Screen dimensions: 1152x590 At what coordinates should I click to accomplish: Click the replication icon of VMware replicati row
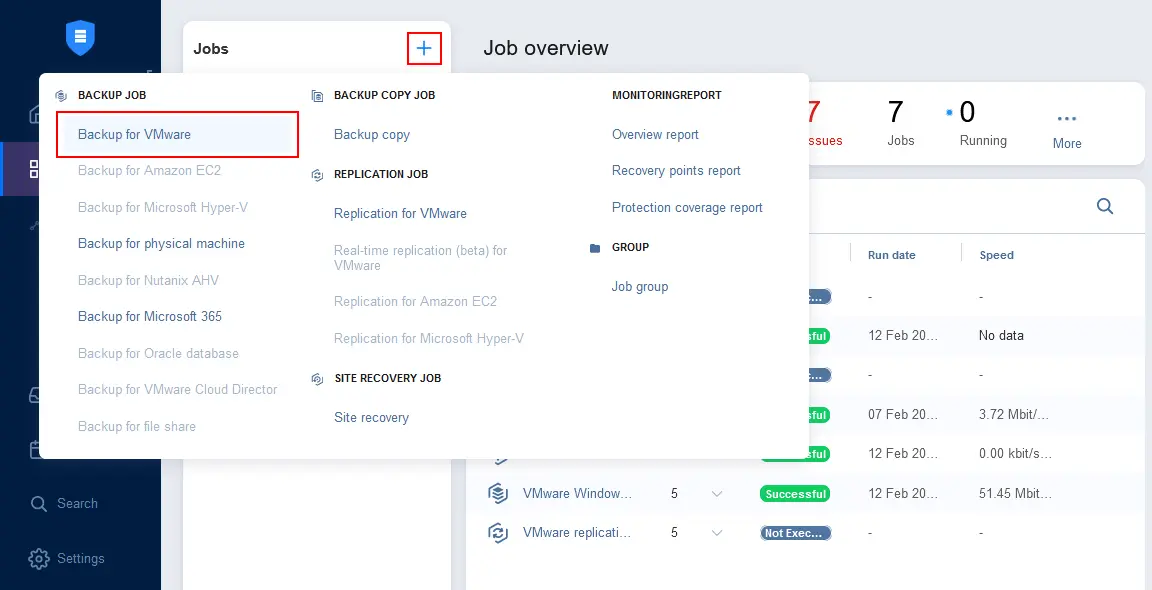[498, 533]
